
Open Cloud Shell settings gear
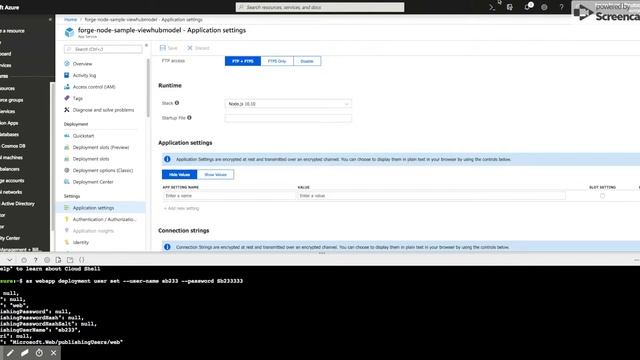pyautogui.click(x=47, y=260)
